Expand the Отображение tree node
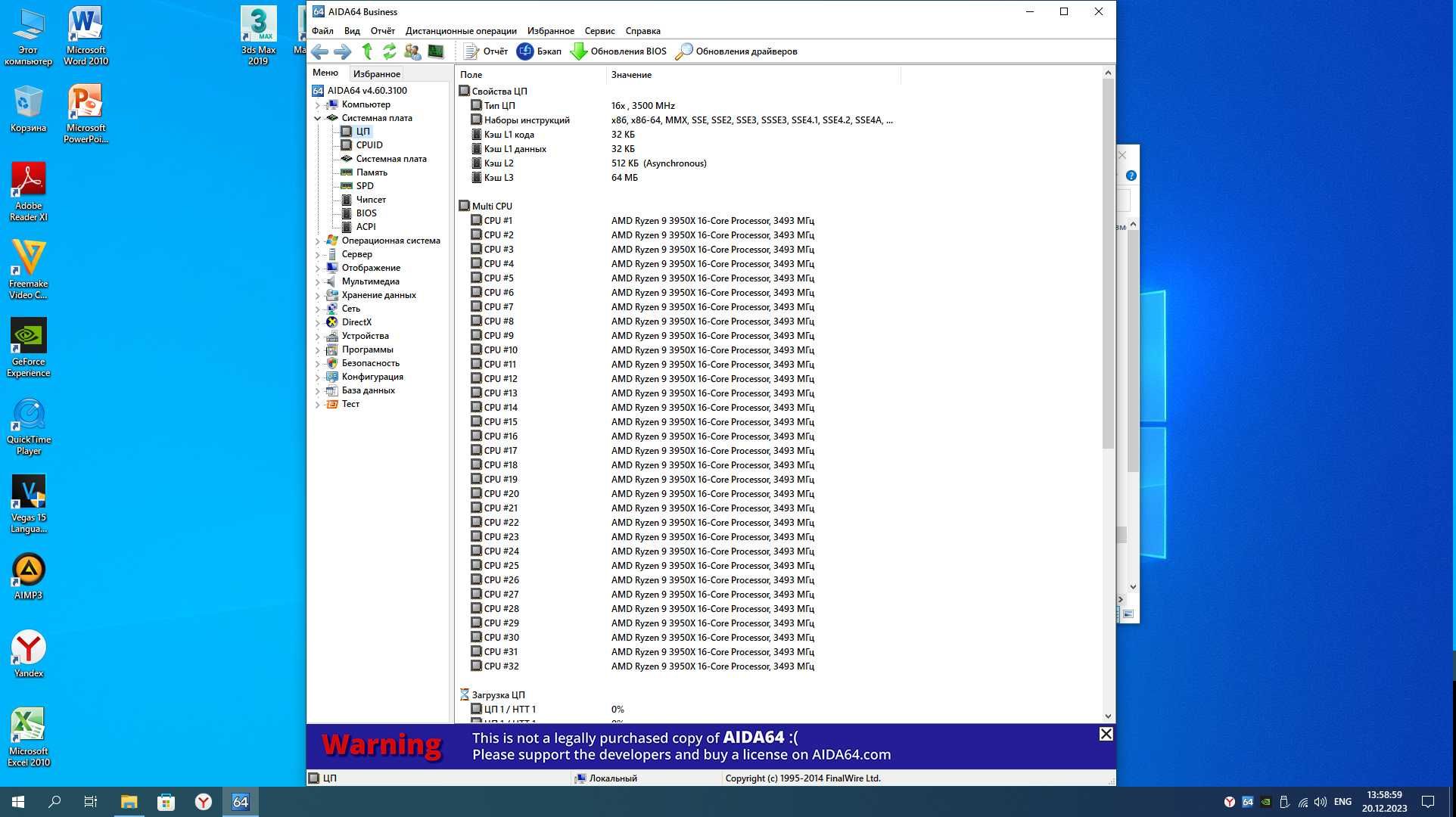Image resolution: width=1456 pixels, height=817 pixels. point(318,268)
